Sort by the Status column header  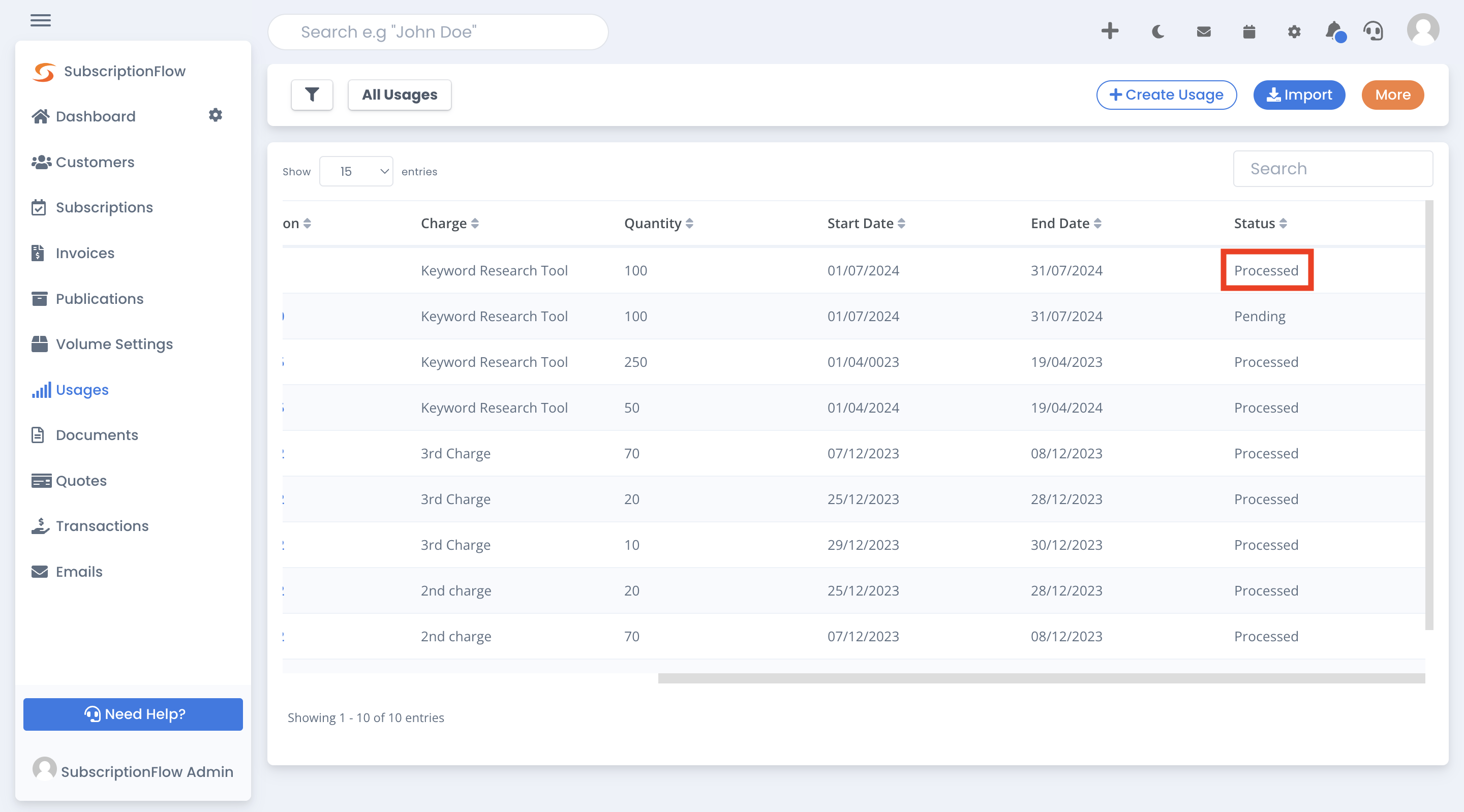[x=1260, y=223]
